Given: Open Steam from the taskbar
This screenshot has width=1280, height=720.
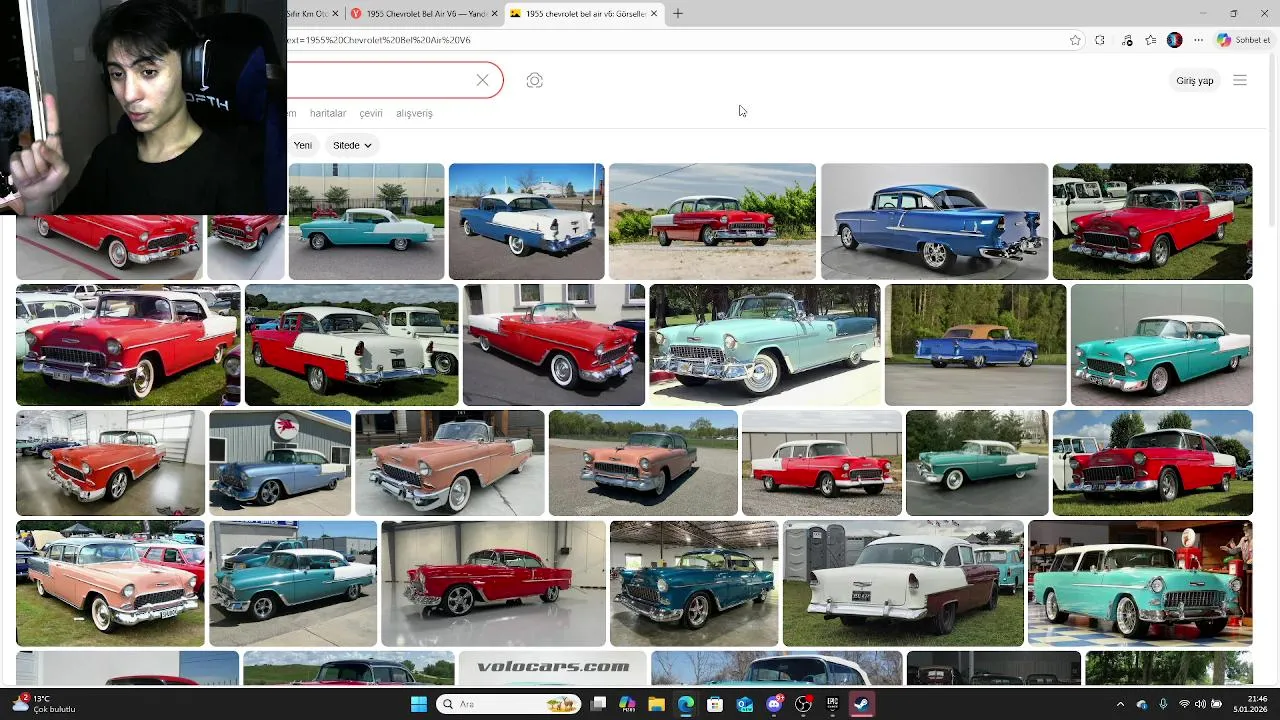Looking at the screenshot, I should [x=861, y=704].
